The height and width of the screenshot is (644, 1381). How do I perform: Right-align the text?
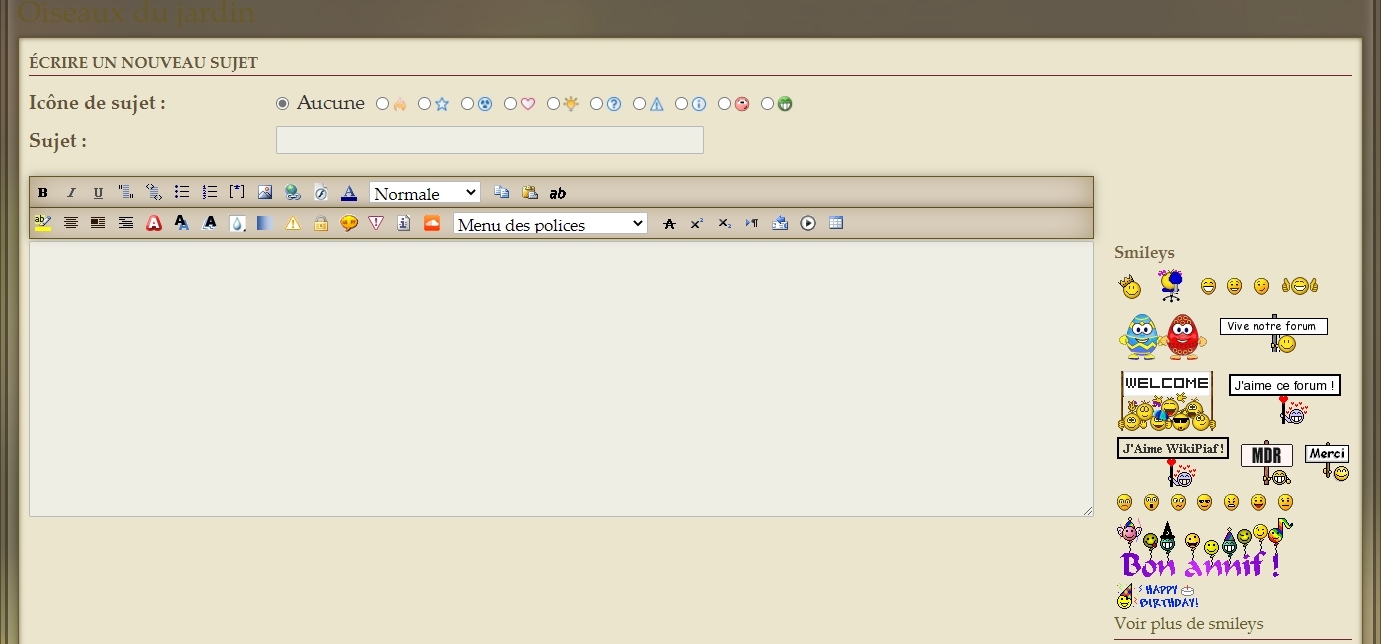126,223
